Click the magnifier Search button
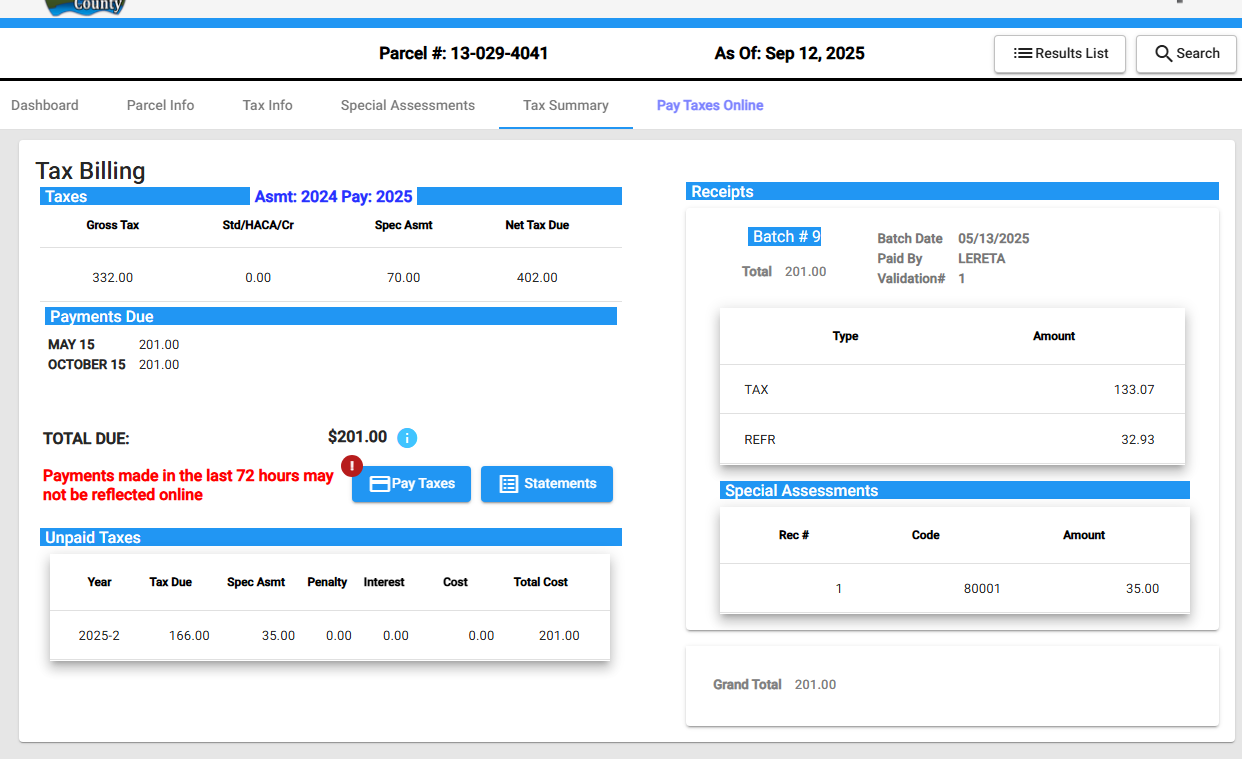This screenshot has width=1242, height=759. point(1186,54)
